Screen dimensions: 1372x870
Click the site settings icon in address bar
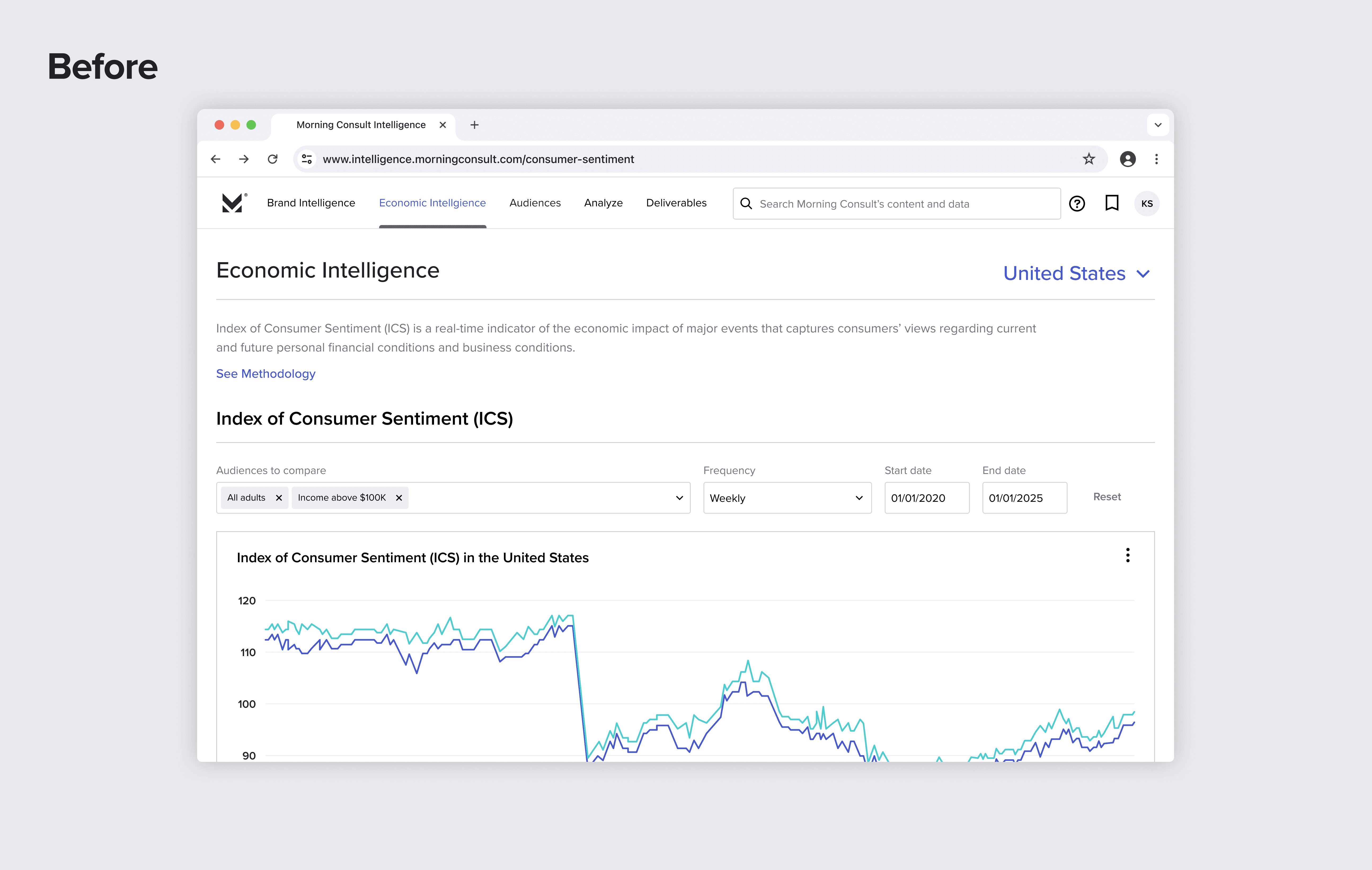[x=307, y=159]
